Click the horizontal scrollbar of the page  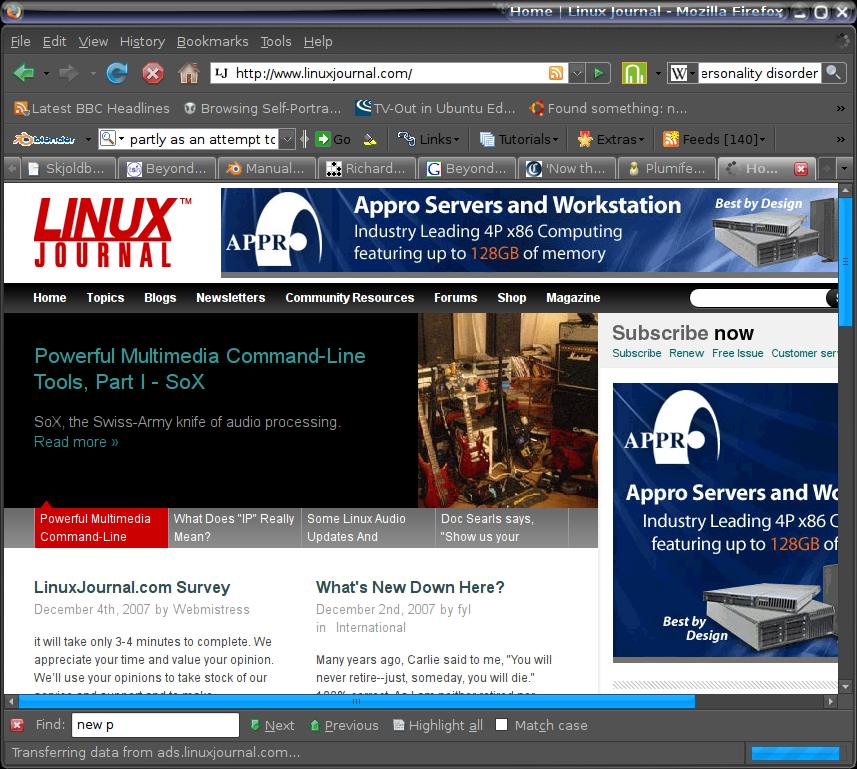[350, 702]
